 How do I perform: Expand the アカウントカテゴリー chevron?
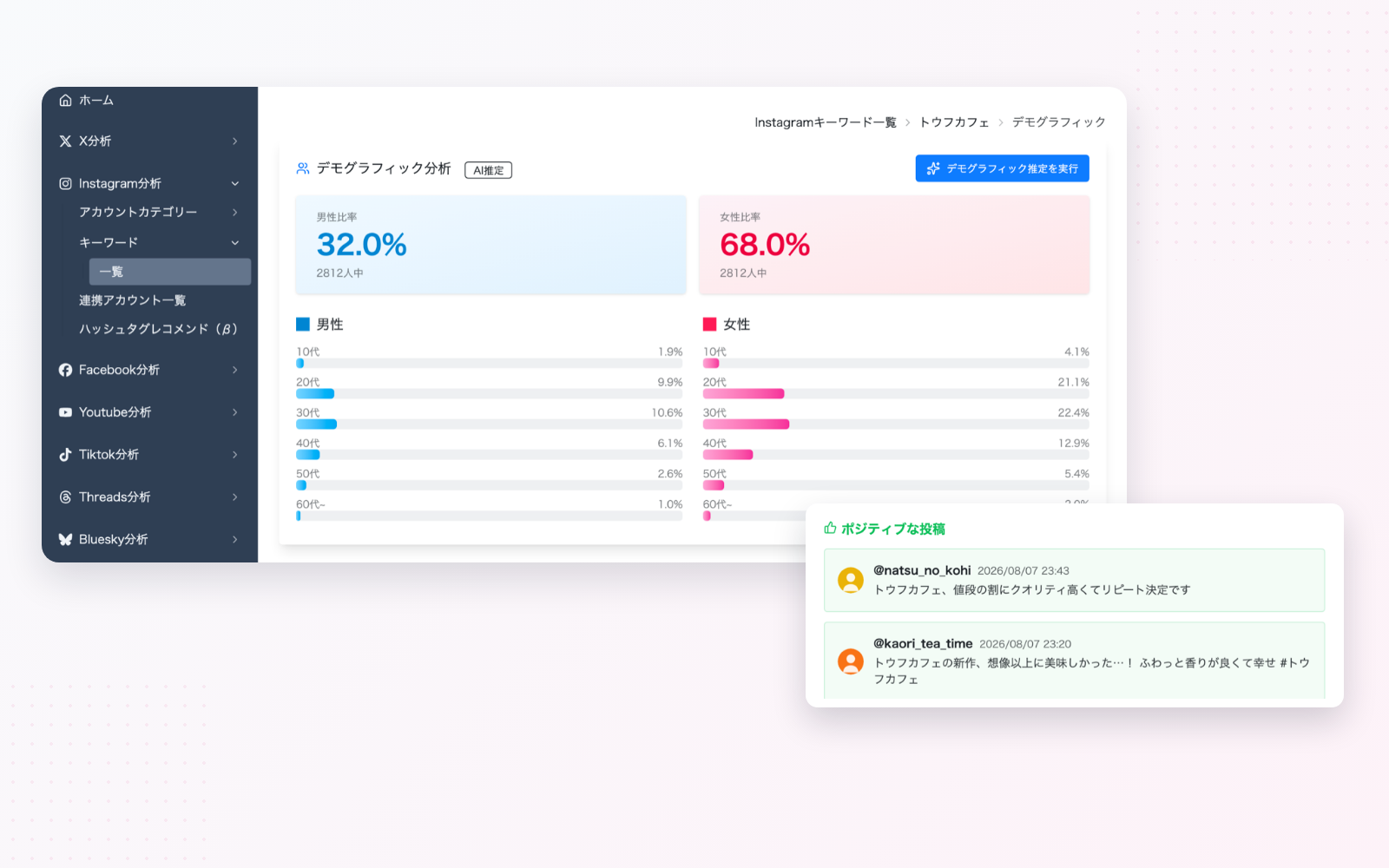tap(234, 212)
